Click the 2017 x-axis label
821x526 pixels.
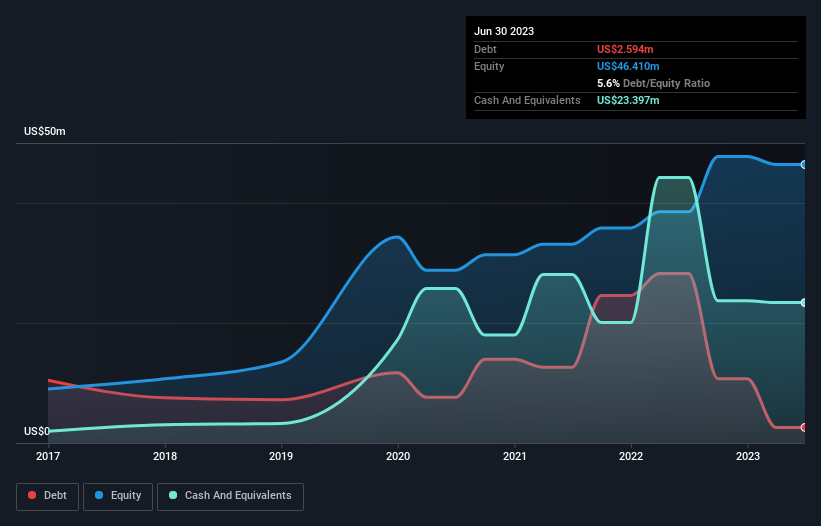pyautogui.click(x=48, y=456)
